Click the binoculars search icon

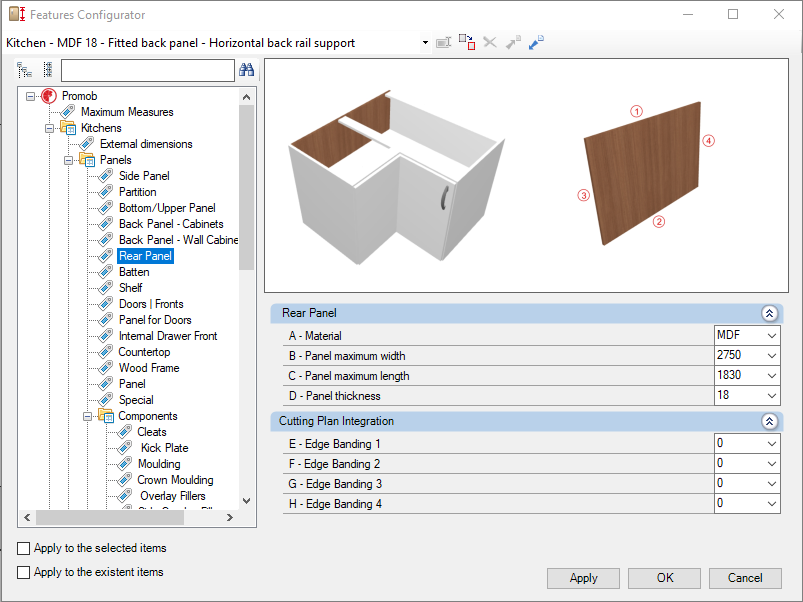coord(246,70)
